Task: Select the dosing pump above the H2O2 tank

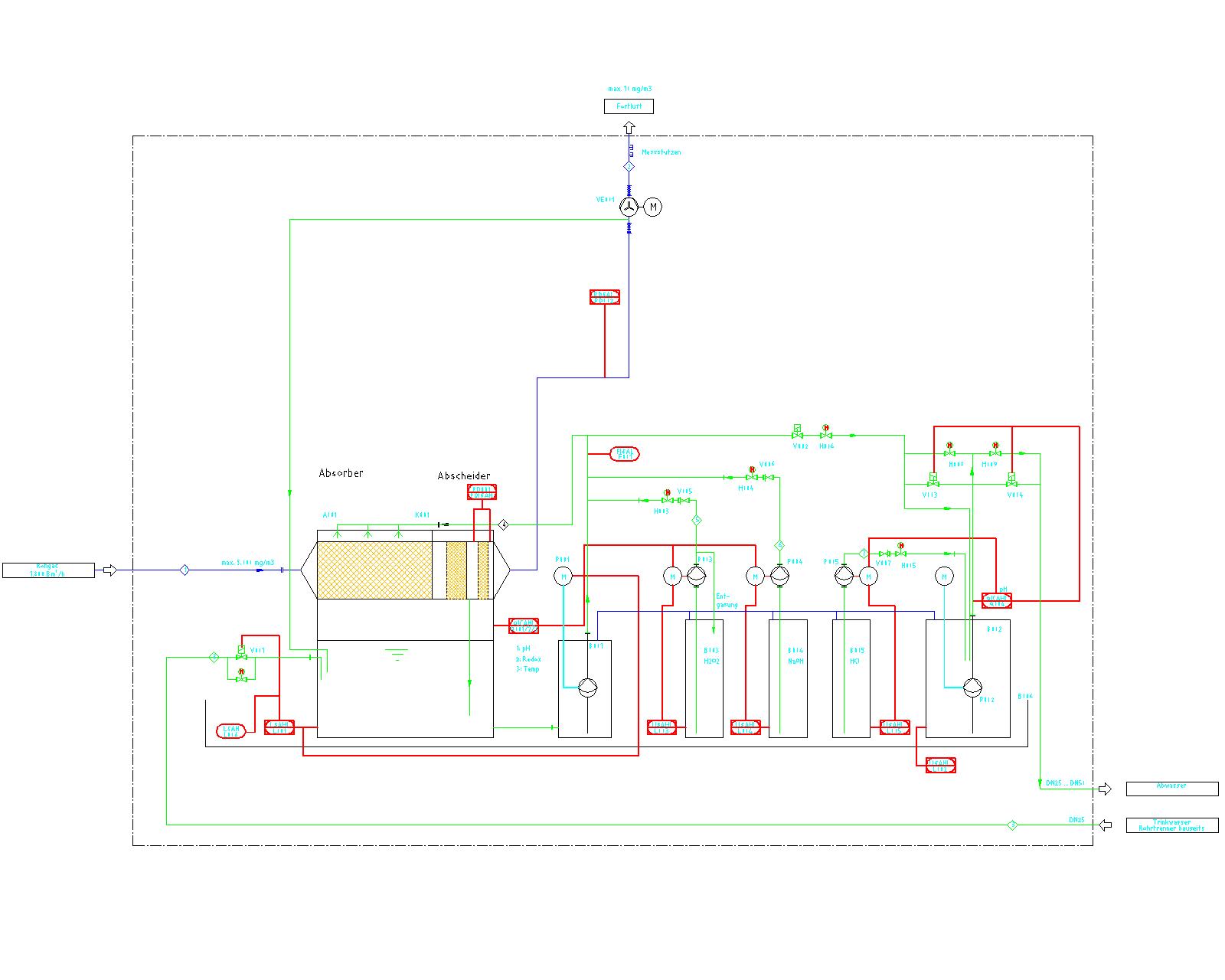Action: tap(695, 577)
